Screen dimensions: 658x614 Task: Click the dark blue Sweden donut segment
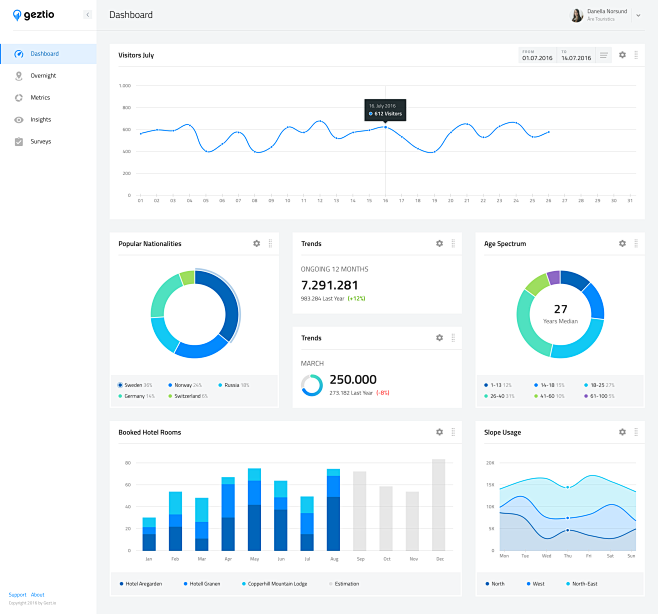[x=228, y=302]
